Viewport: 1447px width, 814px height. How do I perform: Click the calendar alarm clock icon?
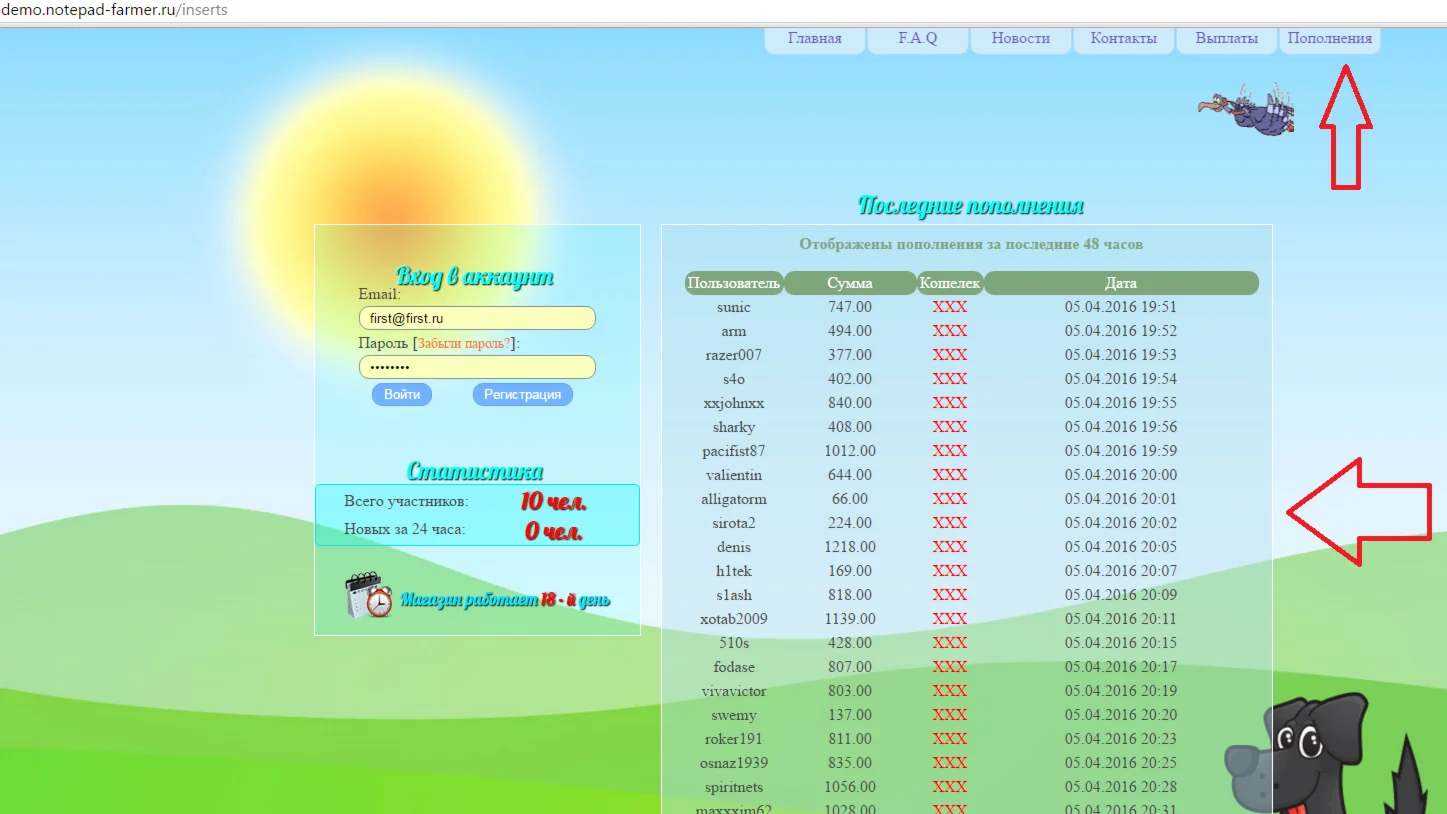[x=369, y=596]
